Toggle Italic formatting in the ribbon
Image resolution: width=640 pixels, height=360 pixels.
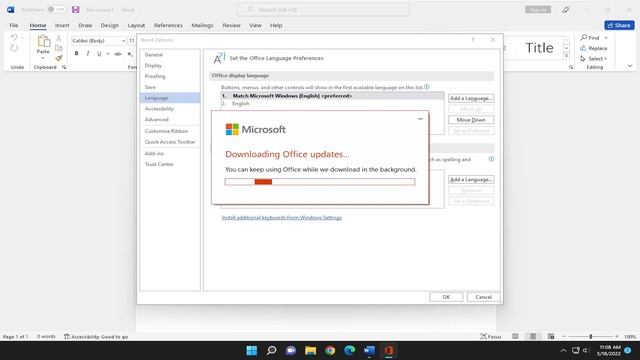click(88, 54)
